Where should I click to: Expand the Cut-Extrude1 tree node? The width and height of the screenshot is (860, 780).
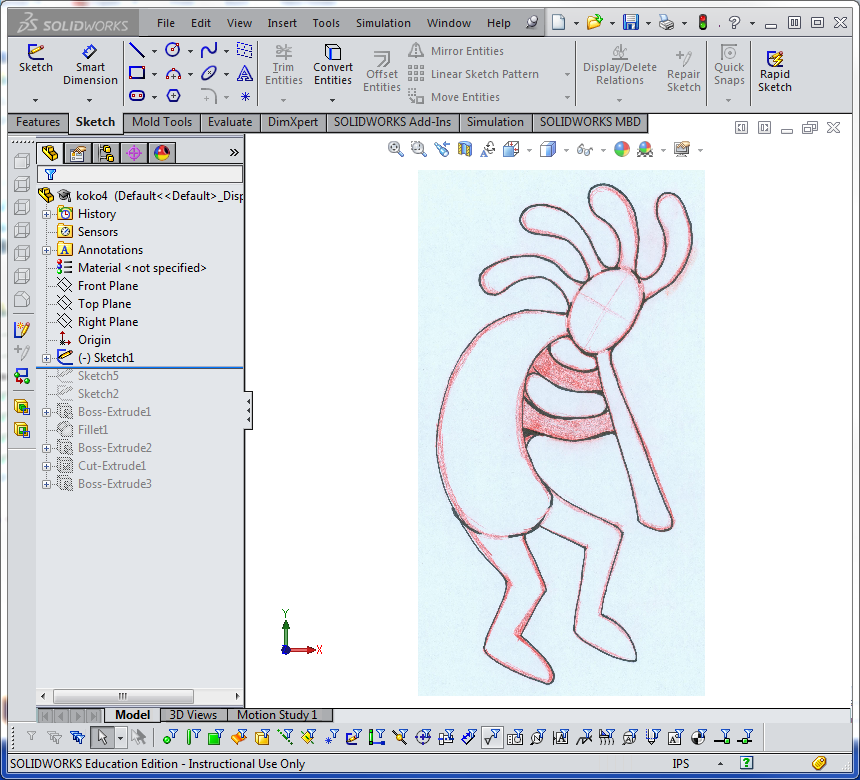47,466
